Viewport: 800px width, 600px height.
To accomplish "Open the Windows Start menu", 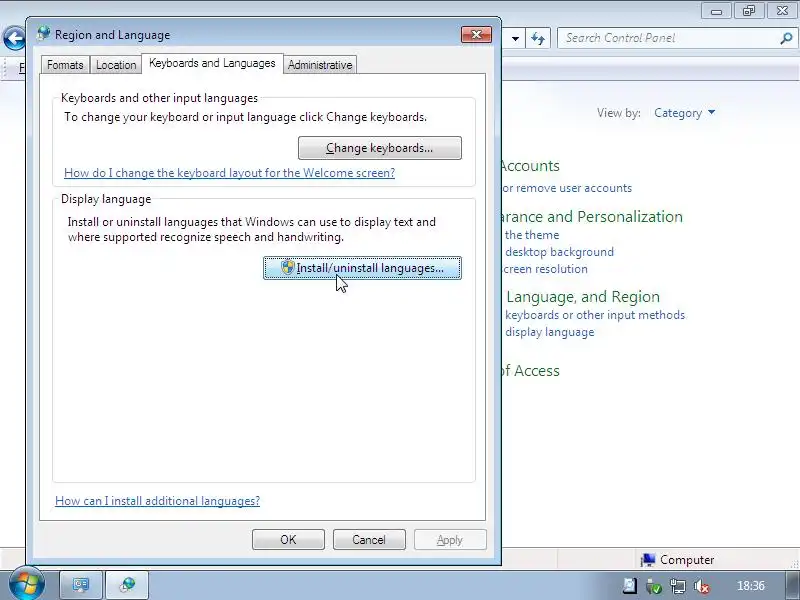I will pos(27,583).
